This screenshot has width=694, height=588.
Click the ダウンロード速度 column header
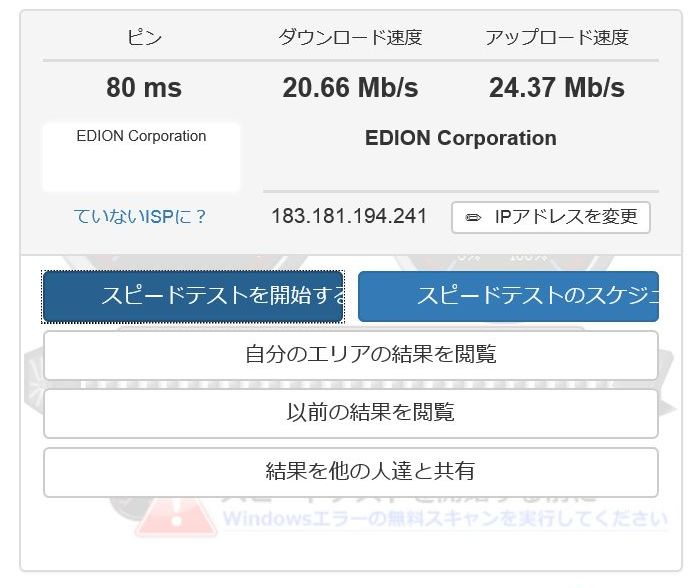point(350,38)
